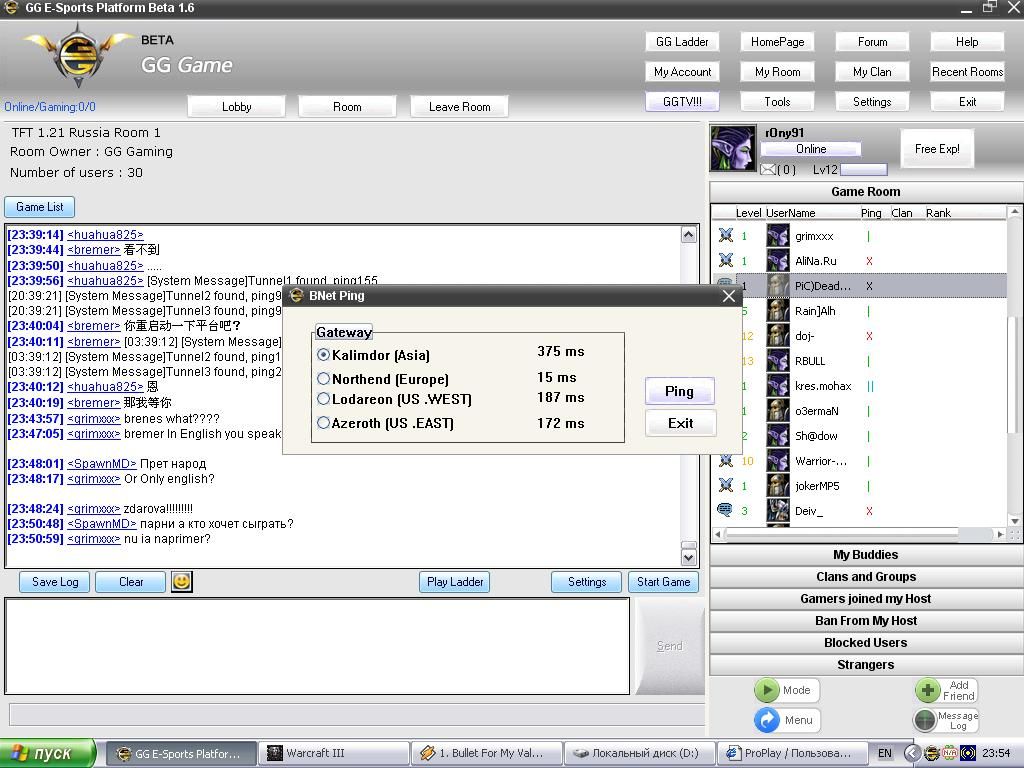This screenshot has width=1024, height=768.
Task: Click the chat bubble icon beside Deiv_
Action: (725, 510)
